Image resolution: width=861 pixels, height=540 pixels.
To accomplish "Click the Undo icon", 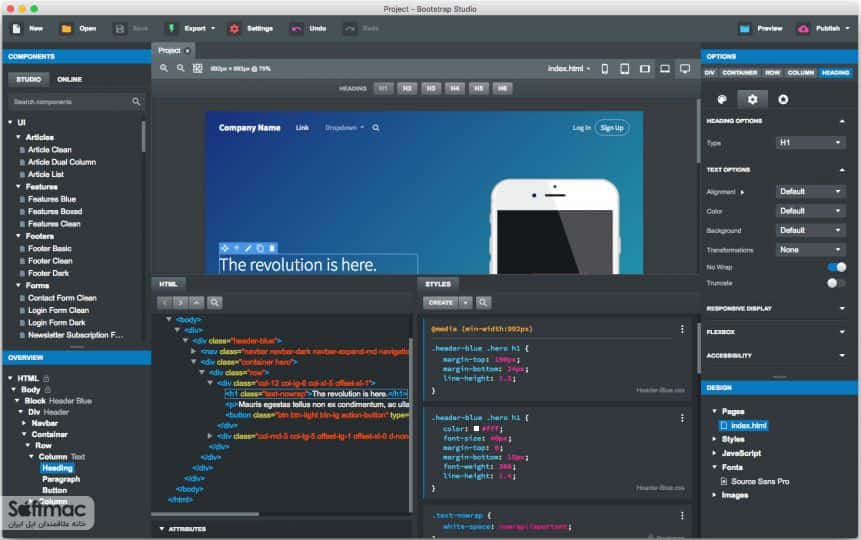I will 297,29.
